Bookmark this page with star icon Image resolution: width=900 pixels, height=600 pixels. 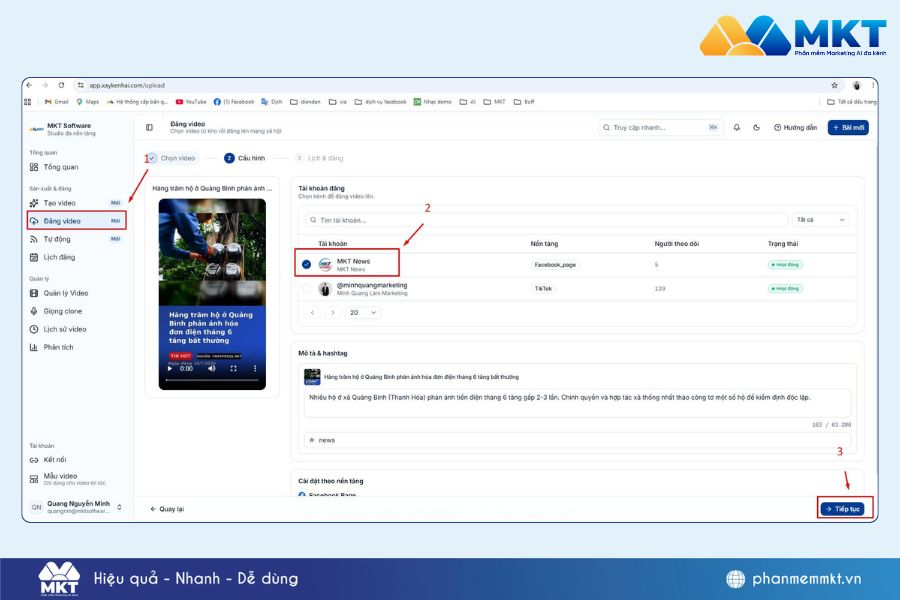(x=835, y=85)
